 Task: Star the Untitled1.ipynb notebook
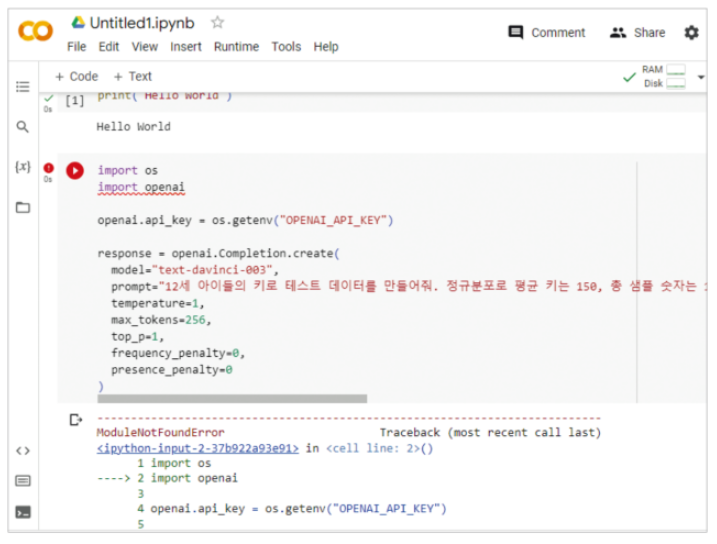pos(218,22)
